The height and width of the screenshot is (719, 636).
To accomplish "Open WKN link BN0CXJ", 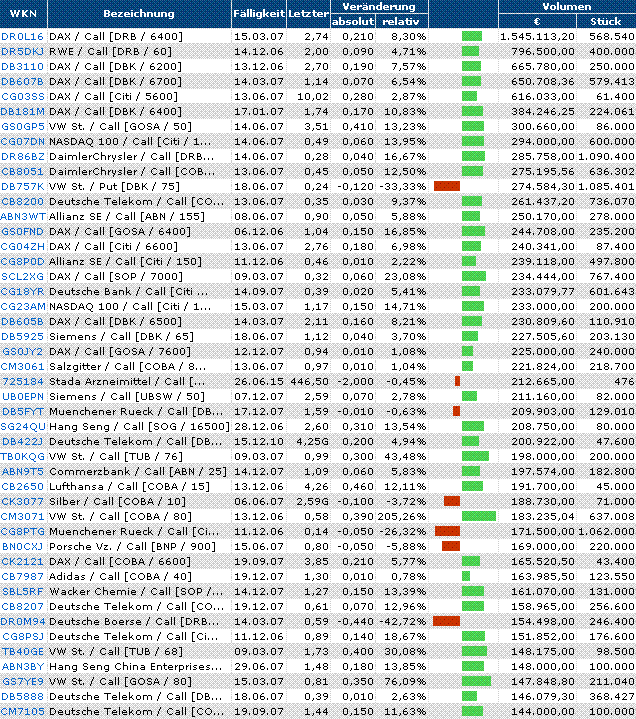I will click(x=22, y=547).
